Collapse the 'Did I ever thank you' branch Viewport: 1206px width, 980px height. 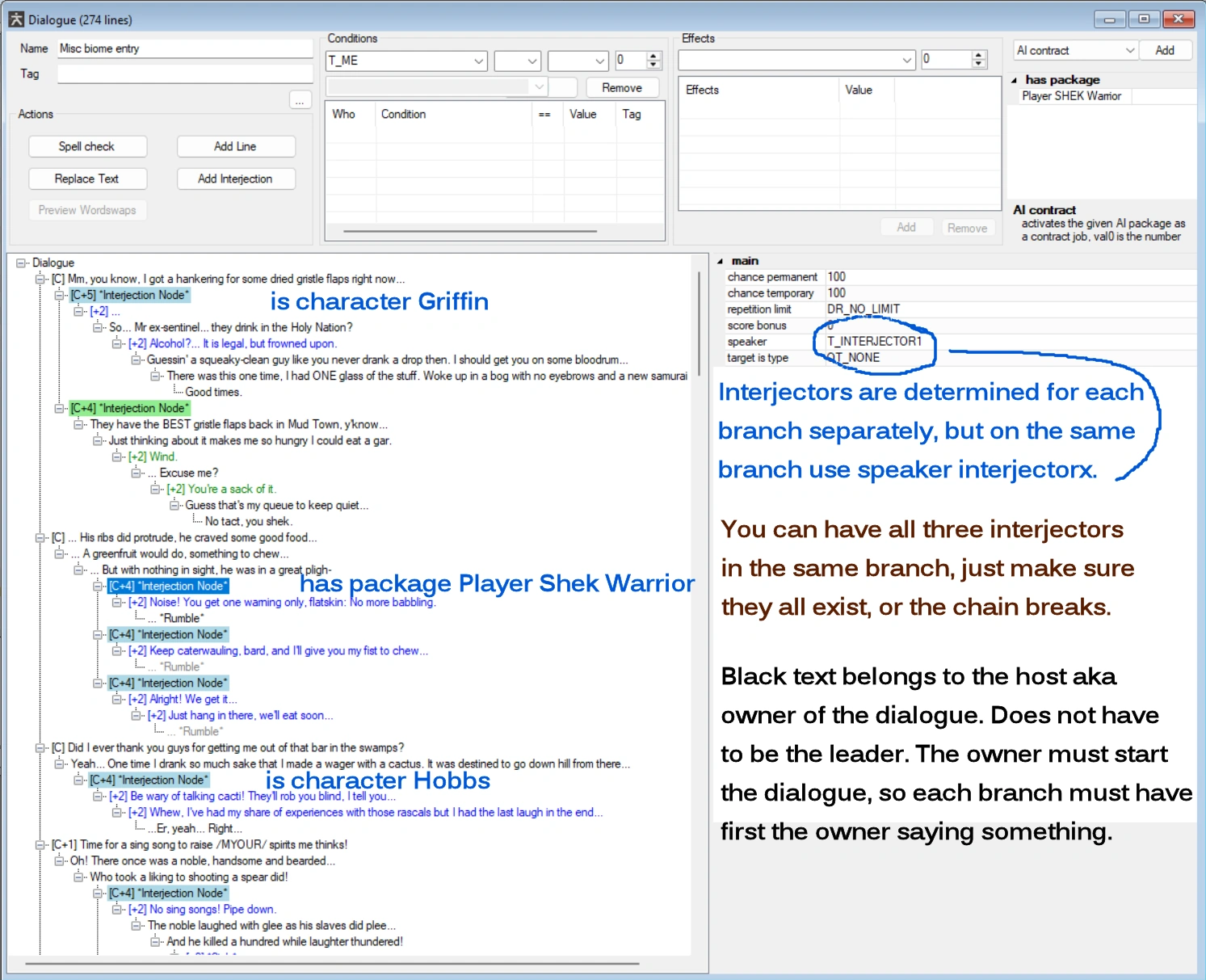click(40, 747)
